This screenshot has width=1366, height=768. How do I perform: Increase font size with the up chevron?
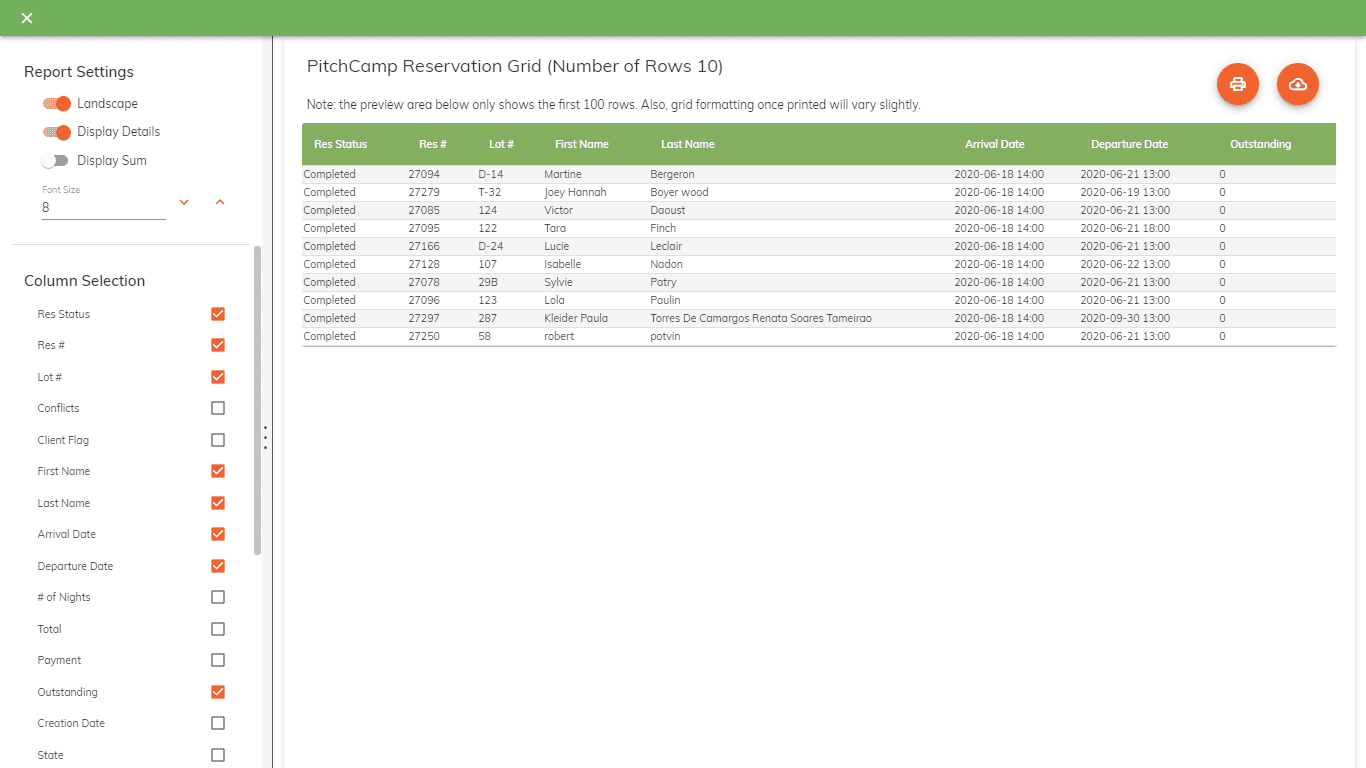[x=220, y=202]
